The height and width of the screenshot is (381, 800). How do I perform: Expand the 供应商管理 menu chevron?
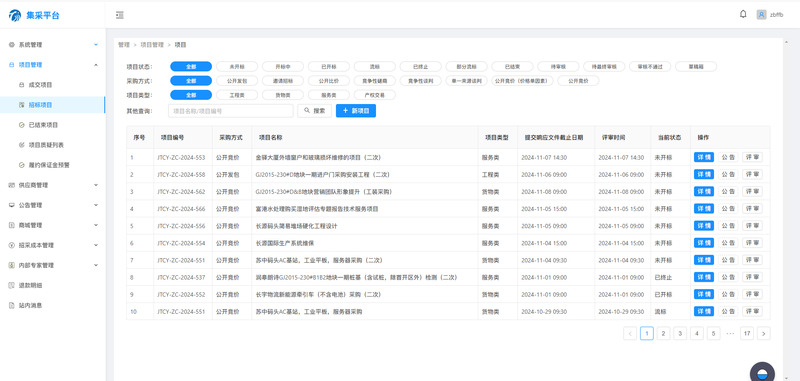[96, 185]
